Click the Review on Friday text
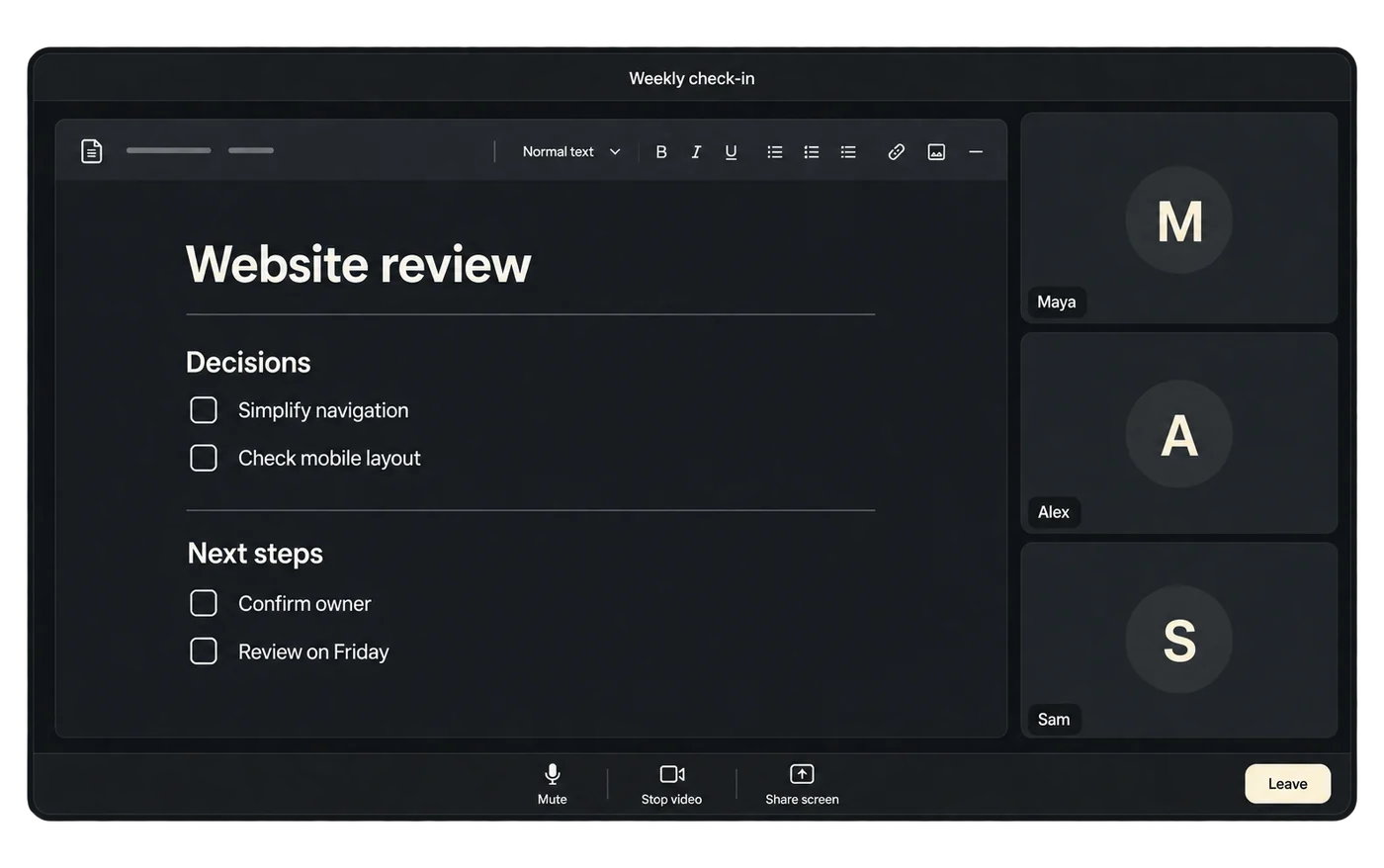This screenshot has width=1384, height=868. point(313,651)
